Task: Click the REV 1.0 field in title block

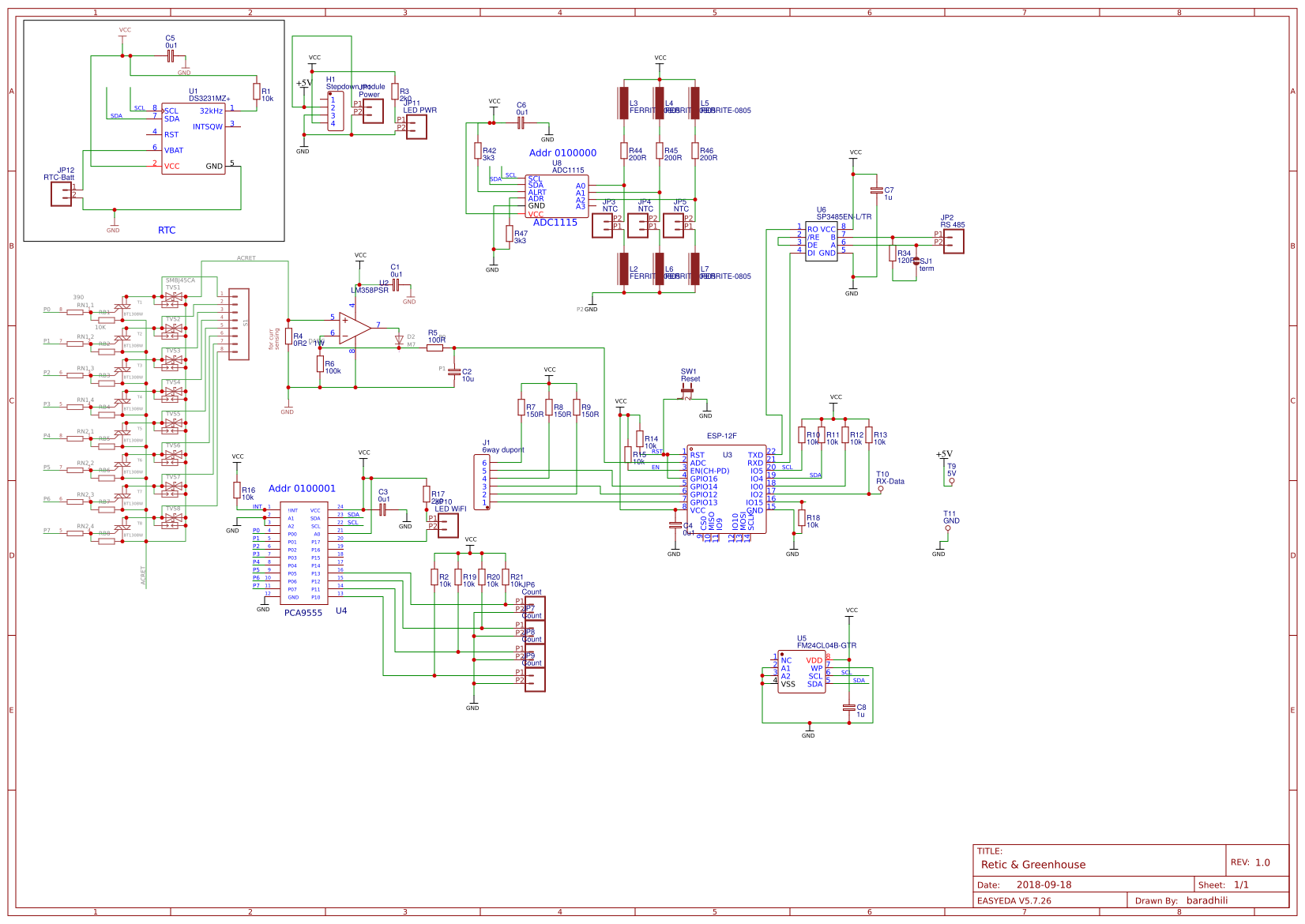Action: pos(1250,862)
